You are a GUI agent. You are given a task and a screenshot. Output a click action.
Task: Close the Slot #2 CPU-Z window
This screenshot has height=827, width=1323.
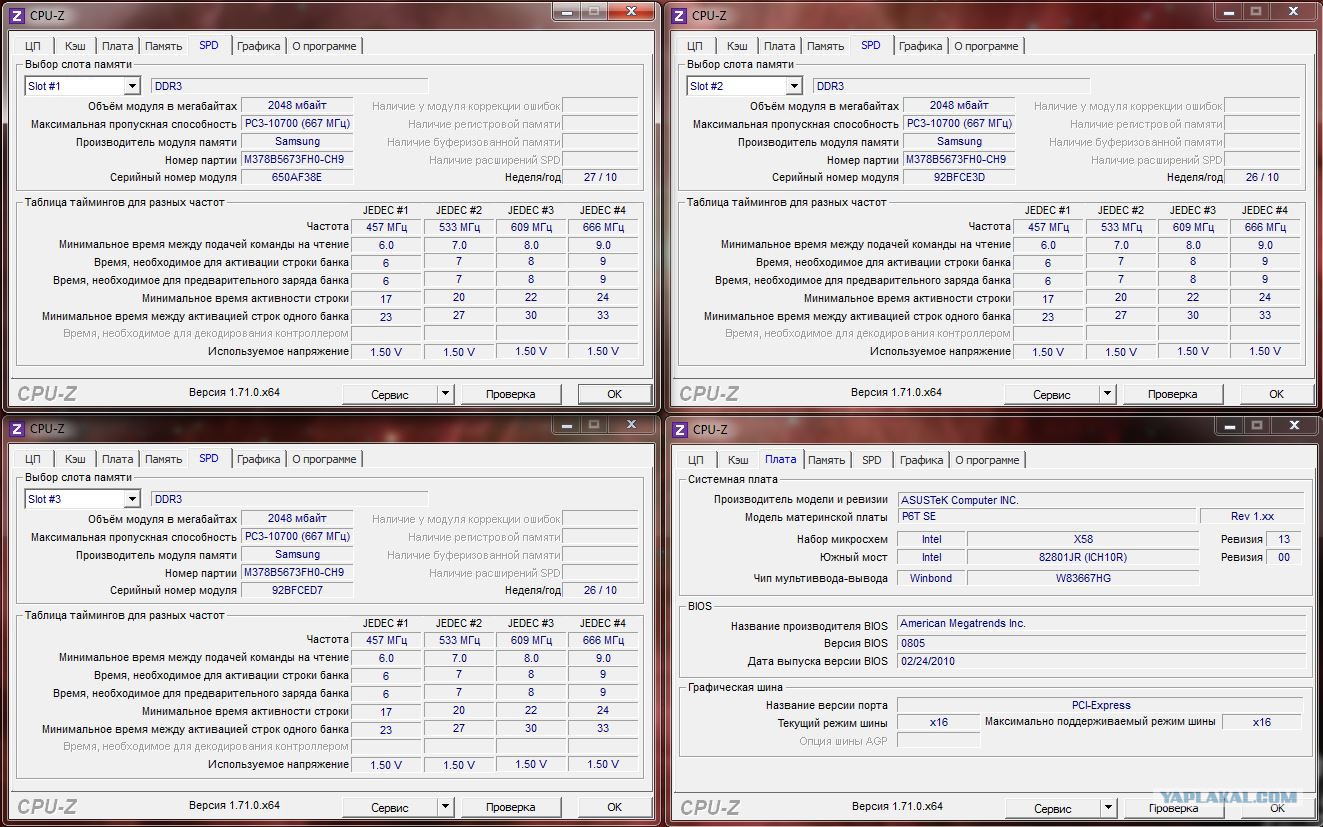[x=1293, y=11]
